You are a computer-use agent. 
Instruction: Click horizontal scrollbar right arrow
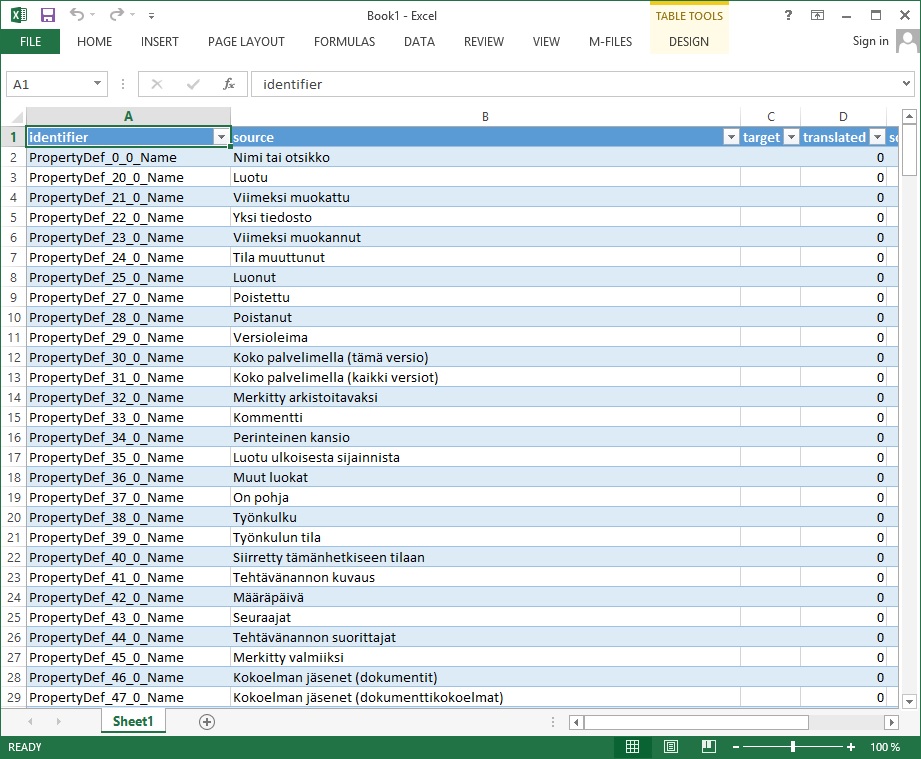[891, 722]
